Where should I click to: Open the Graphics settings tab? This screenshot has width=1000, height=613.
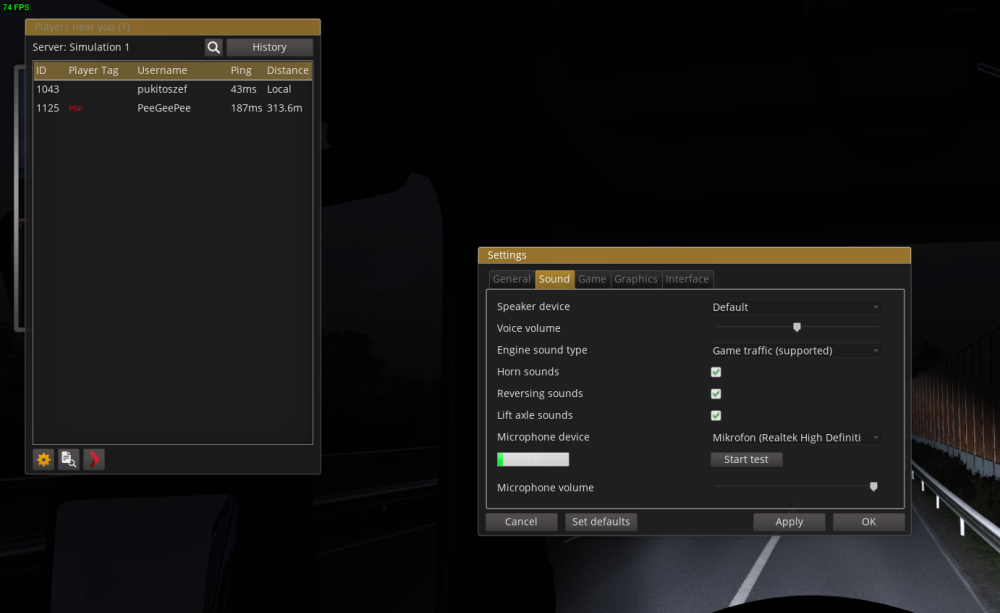click(636, 279)
